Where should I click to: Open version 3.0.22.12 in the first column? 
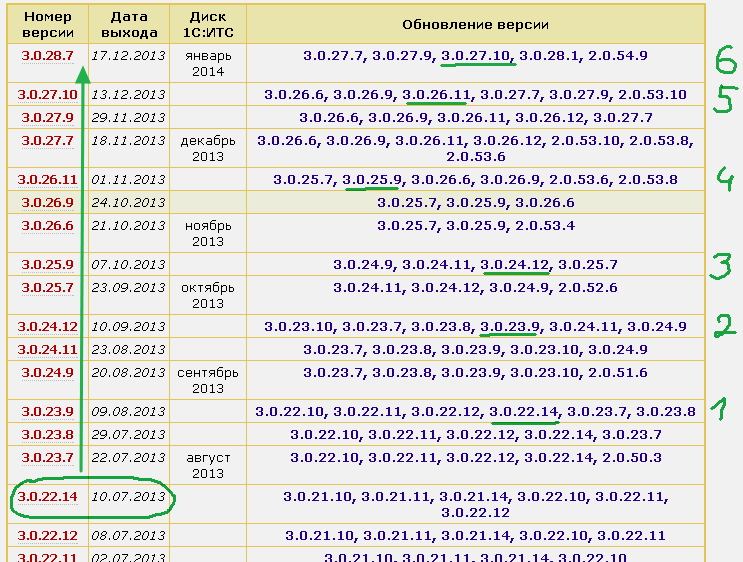[47, 536]
